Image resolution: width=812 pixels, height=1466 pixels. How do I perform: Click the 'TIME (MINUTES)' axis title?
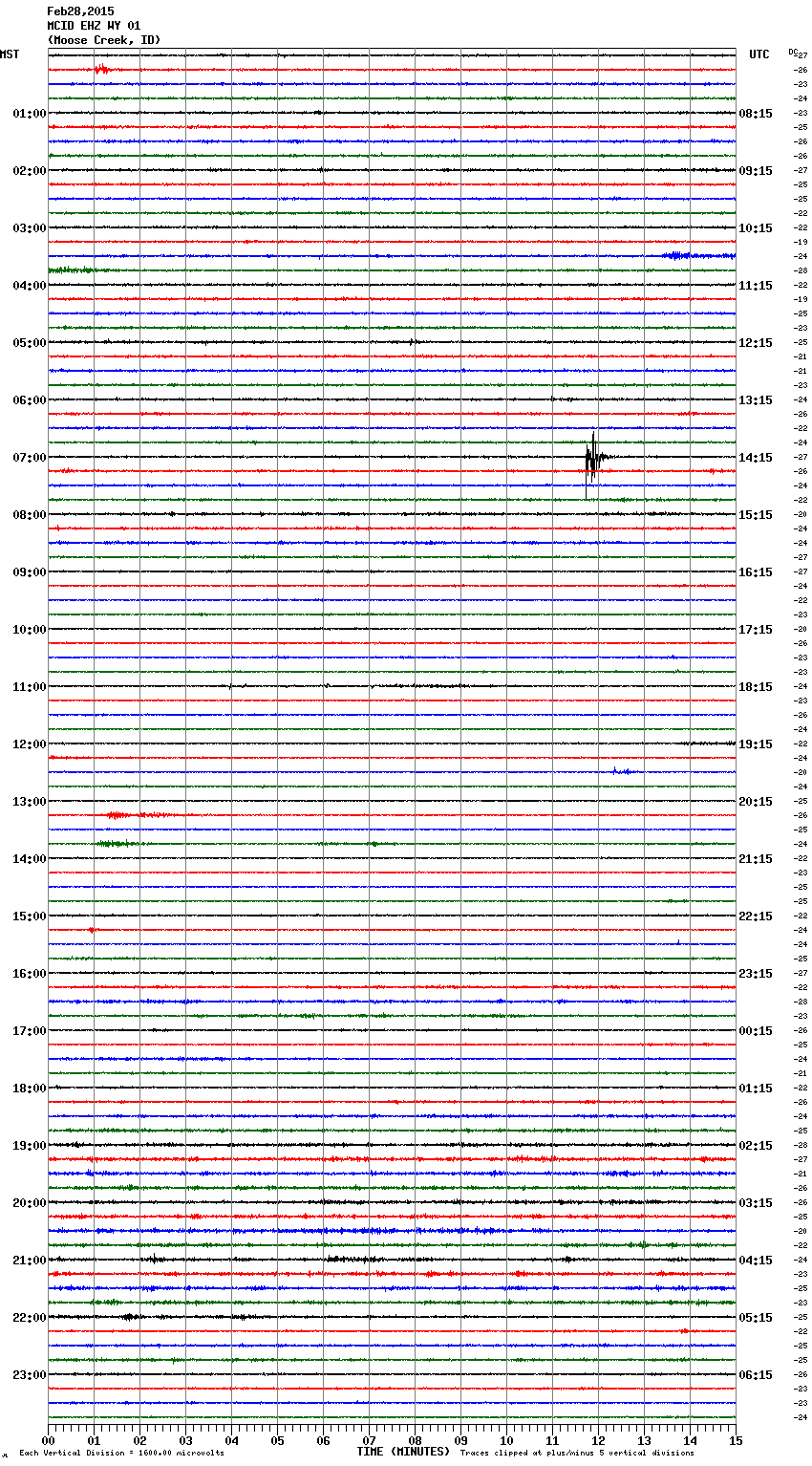point(403,1452)
